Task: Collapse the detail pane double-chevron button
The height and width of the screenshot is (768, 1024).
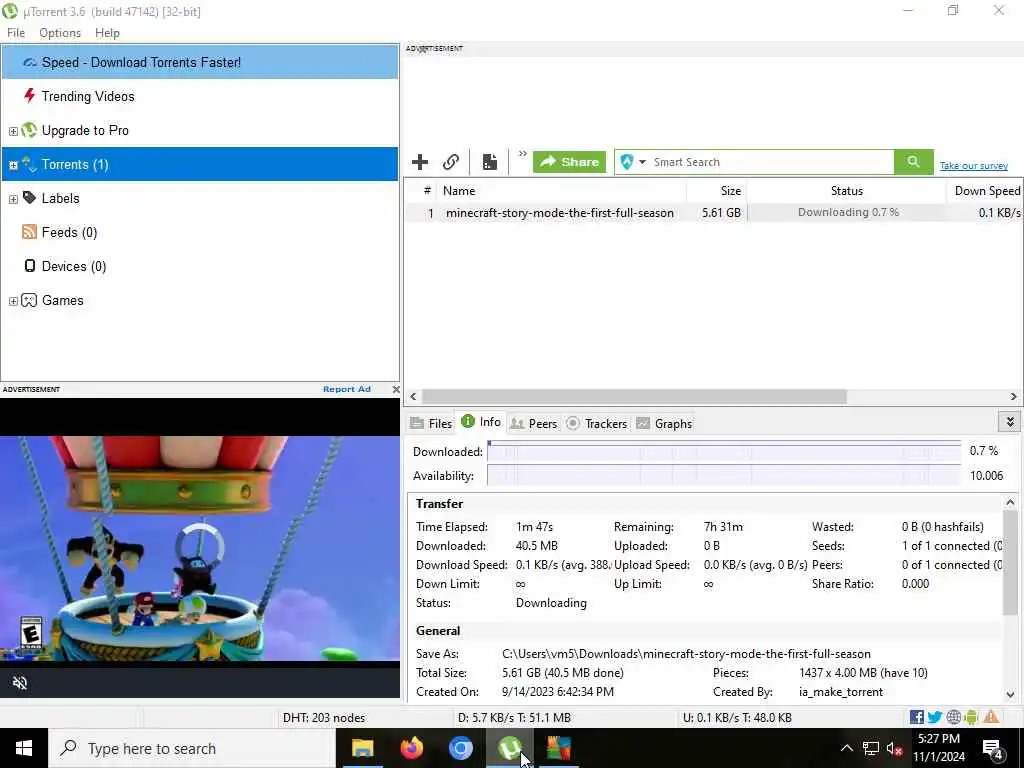Action: [x=1010, y=422]
